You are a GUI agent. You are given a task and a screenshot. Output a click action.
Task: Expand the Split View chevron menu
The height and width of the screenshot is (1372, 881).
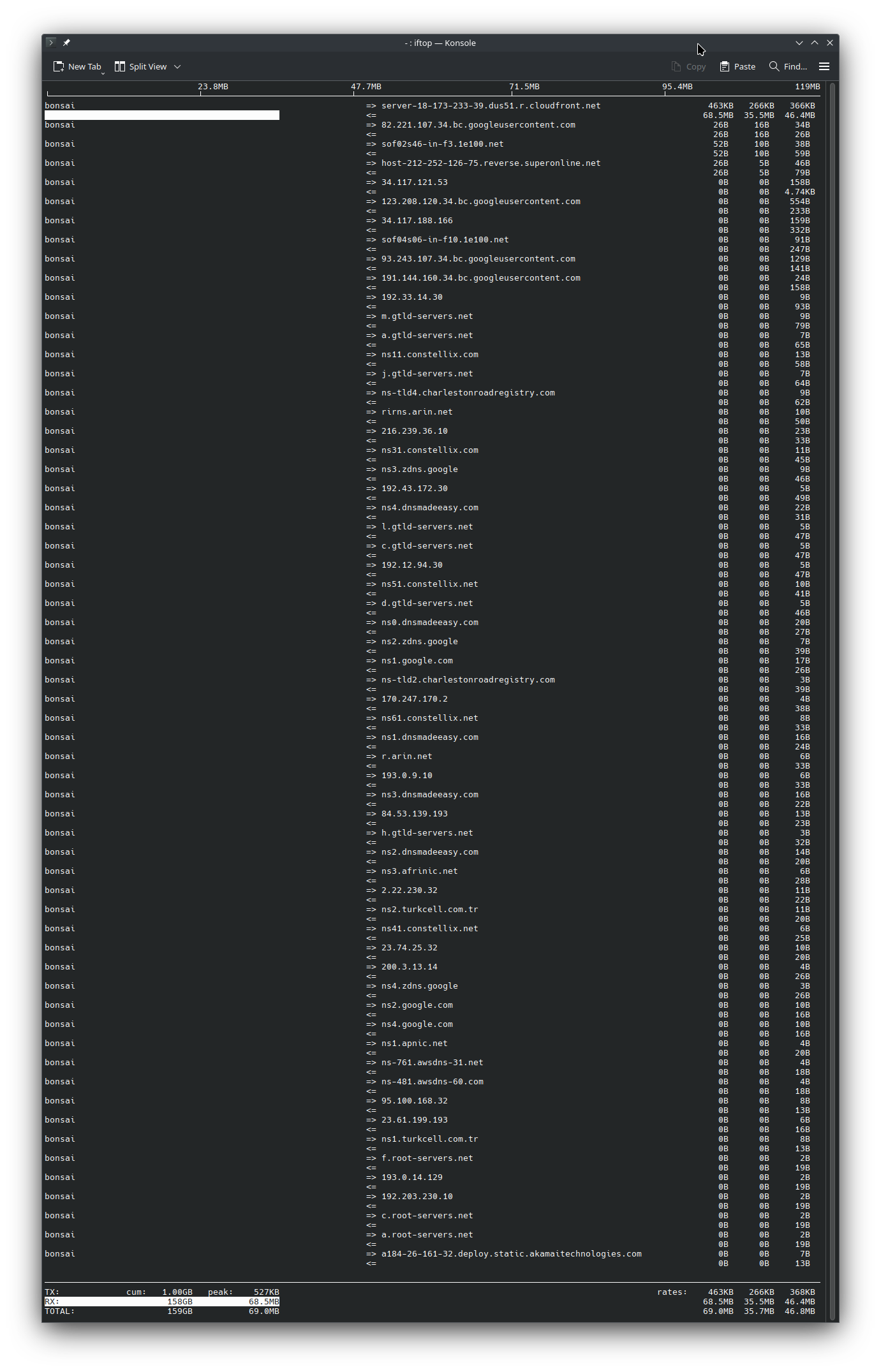click(x=177, y=66)
